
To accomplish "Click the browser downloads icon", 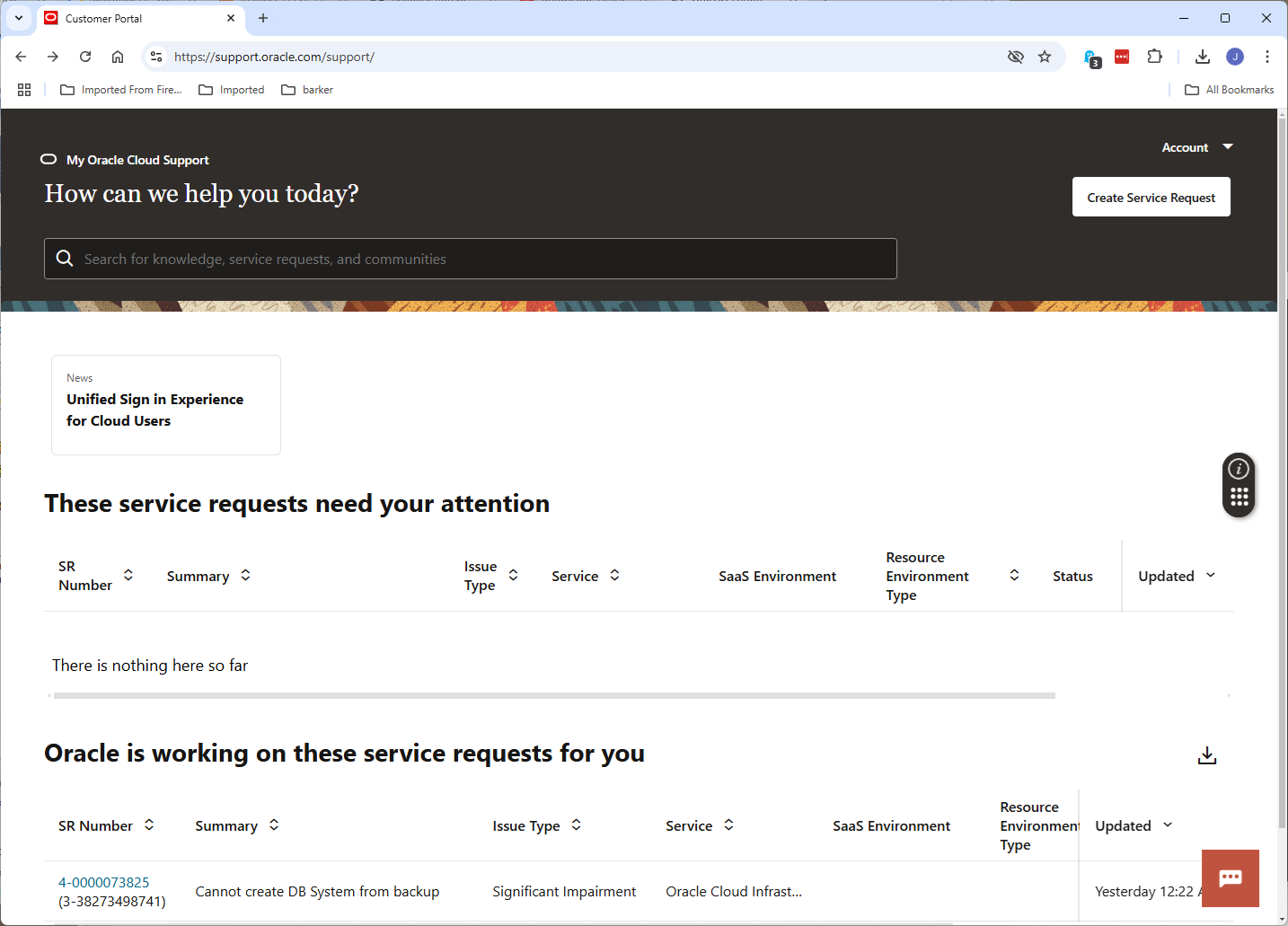I will click(x=1202, y=57).
